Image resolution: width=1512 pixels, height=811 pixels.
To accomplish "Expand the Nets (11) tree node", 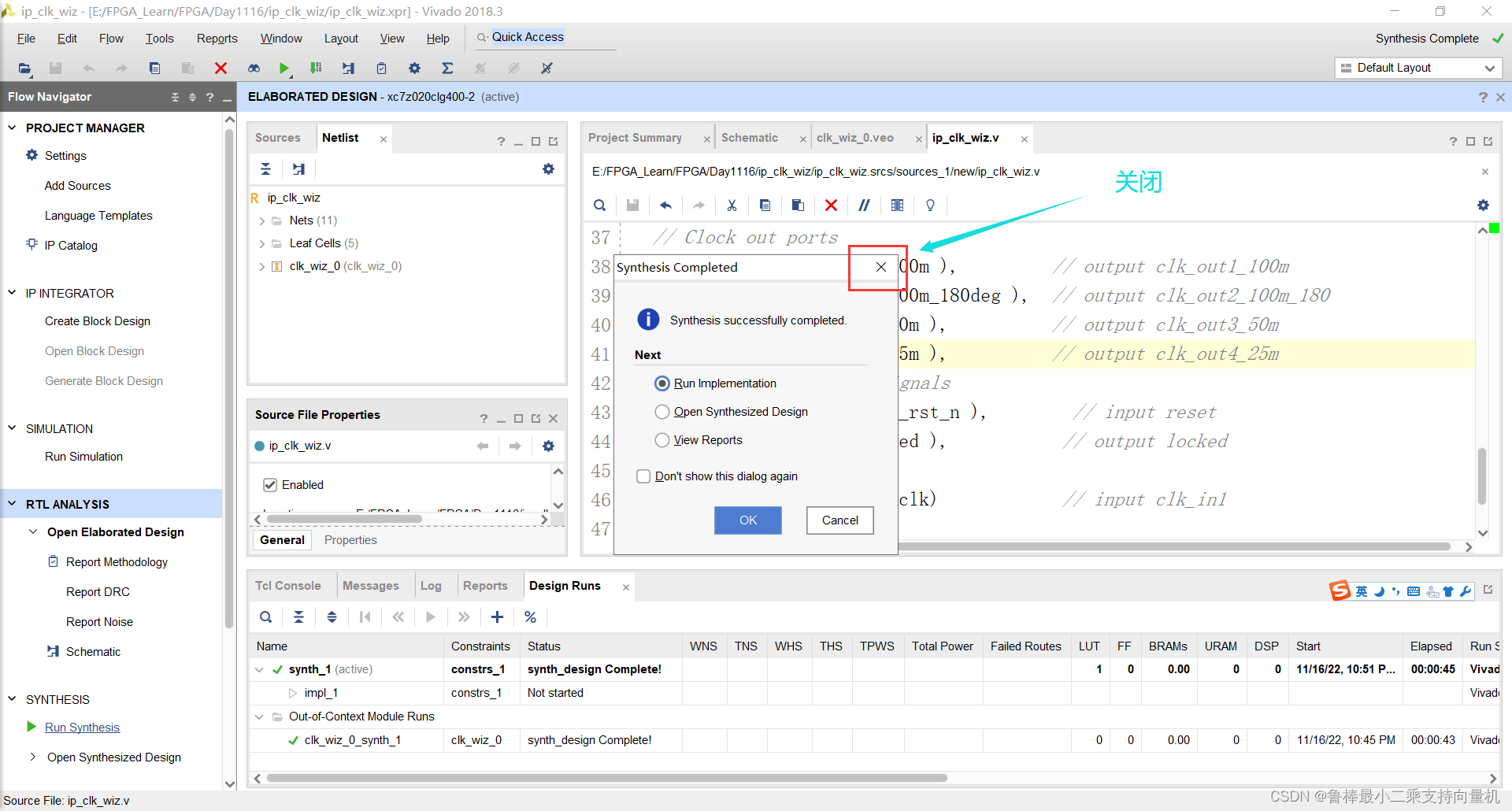I will (x=261, y=221).
